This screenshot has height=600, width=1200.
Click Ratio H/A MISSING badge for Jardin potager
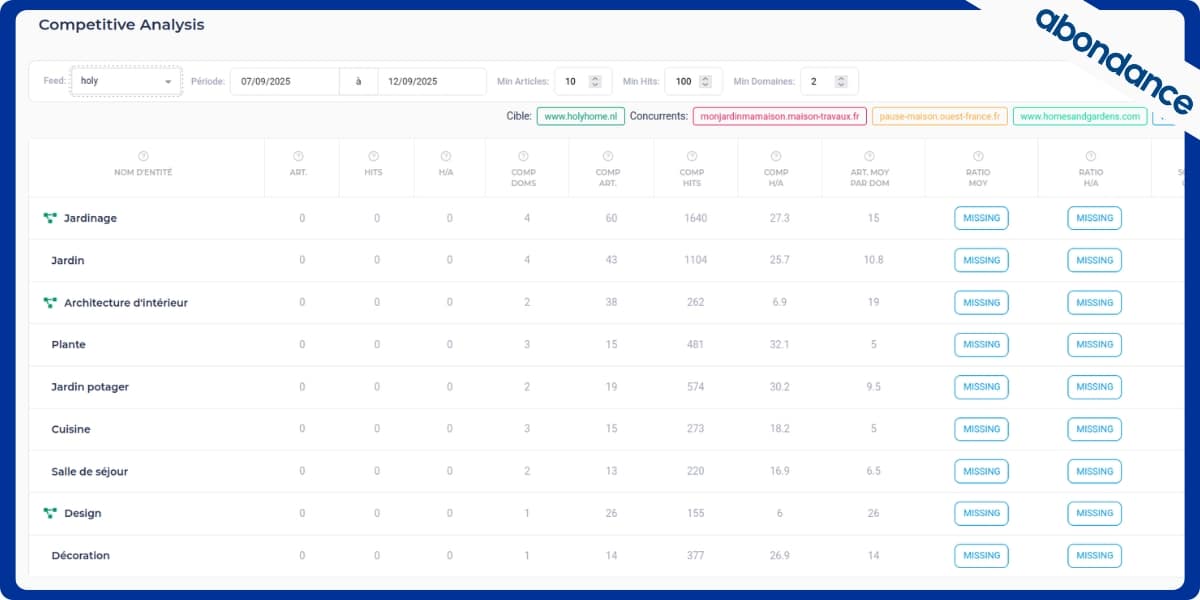(x=1094, y=386)
